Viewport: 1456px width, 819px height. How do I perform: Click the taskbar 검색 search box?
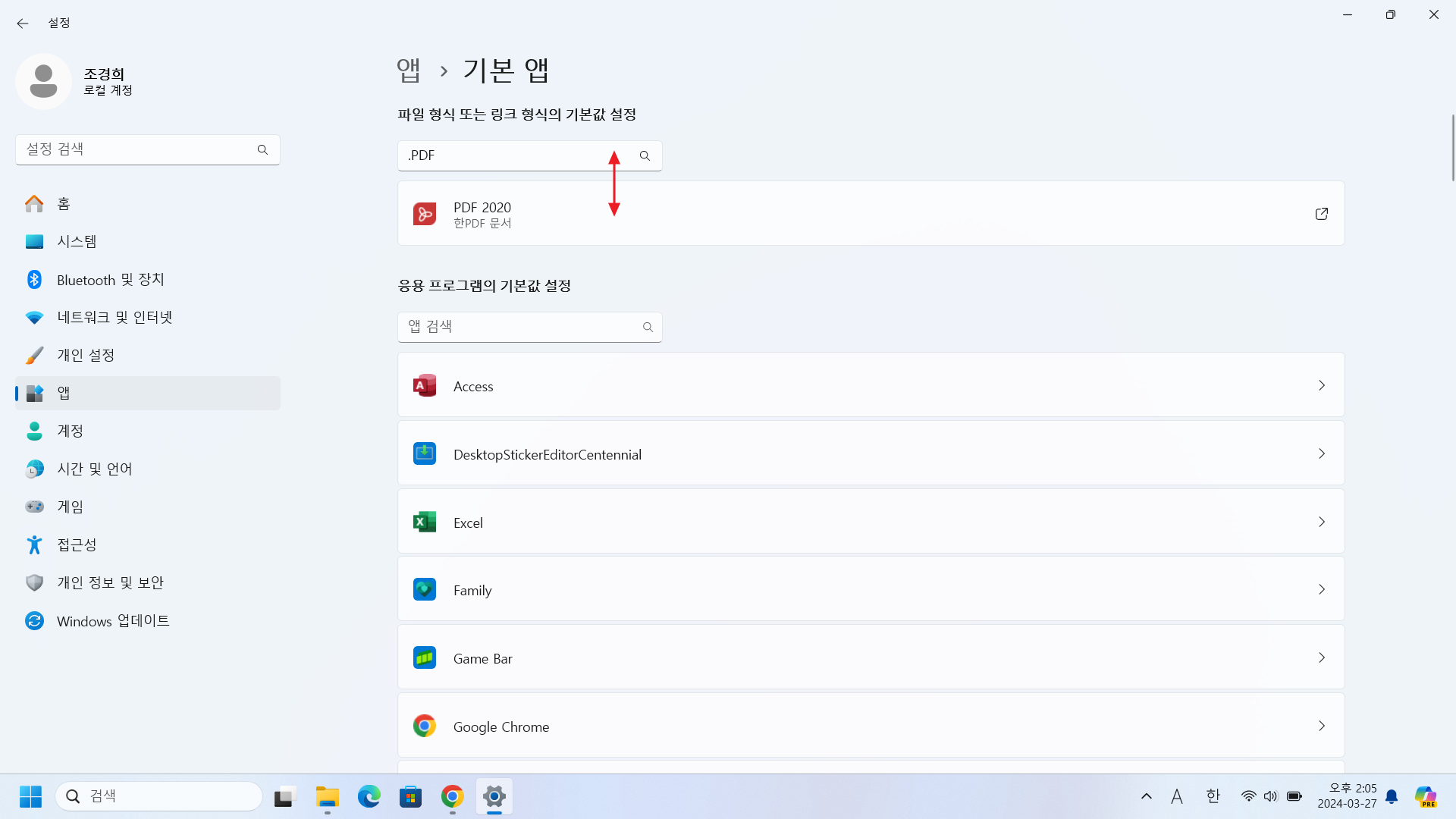tap(159, 796)
